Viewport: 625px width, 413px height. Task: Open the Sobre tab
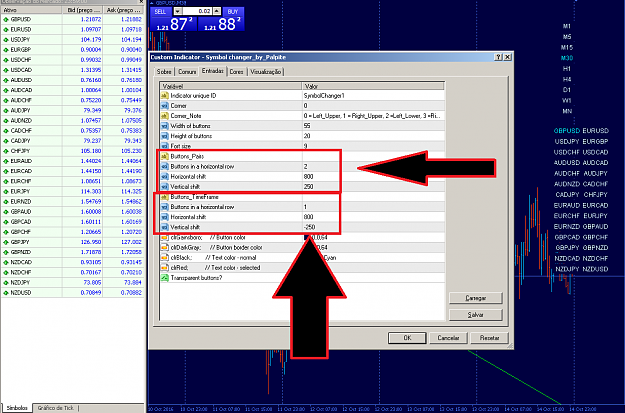click(164, 72)
